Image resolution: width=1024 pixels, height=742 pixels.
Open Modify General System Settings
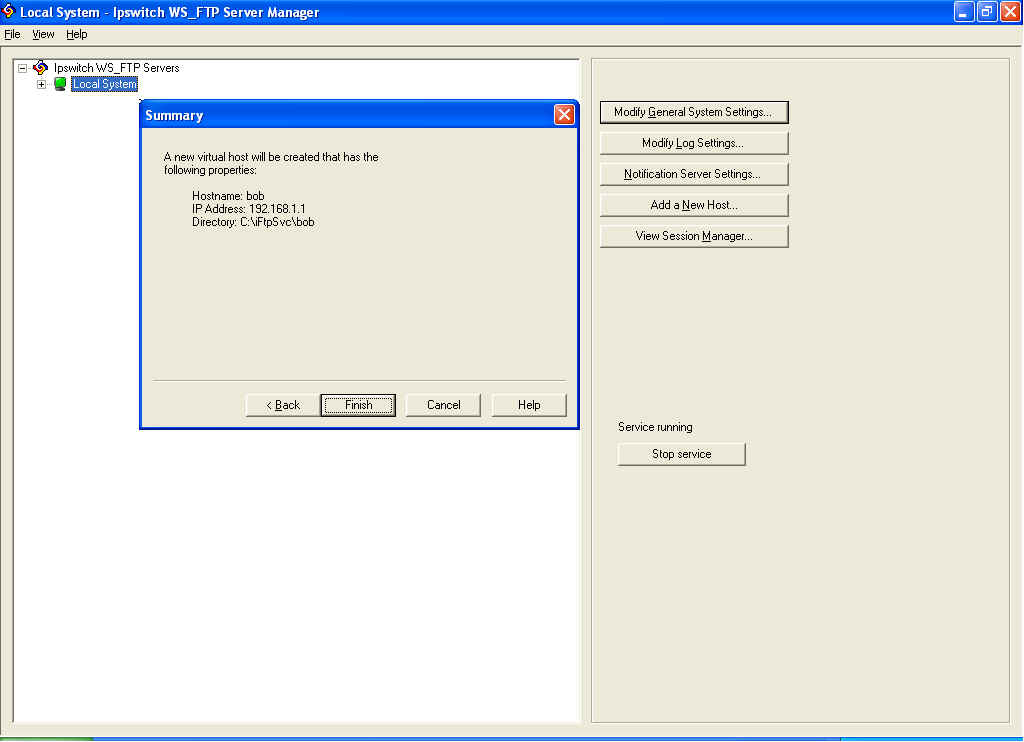(x=694, y=112)
